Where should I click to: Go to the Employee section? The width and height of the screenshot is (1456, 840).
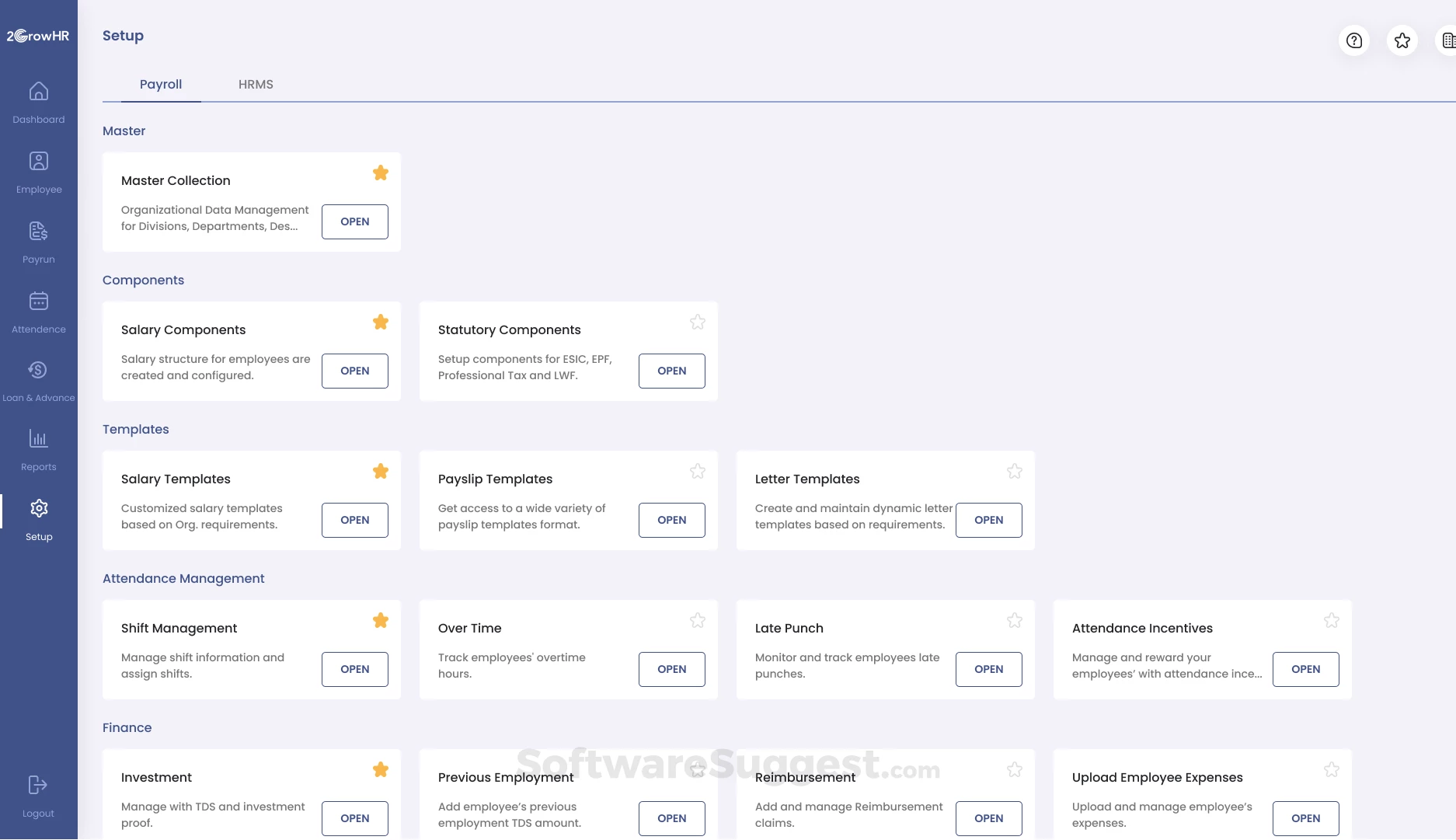(39, 162)
